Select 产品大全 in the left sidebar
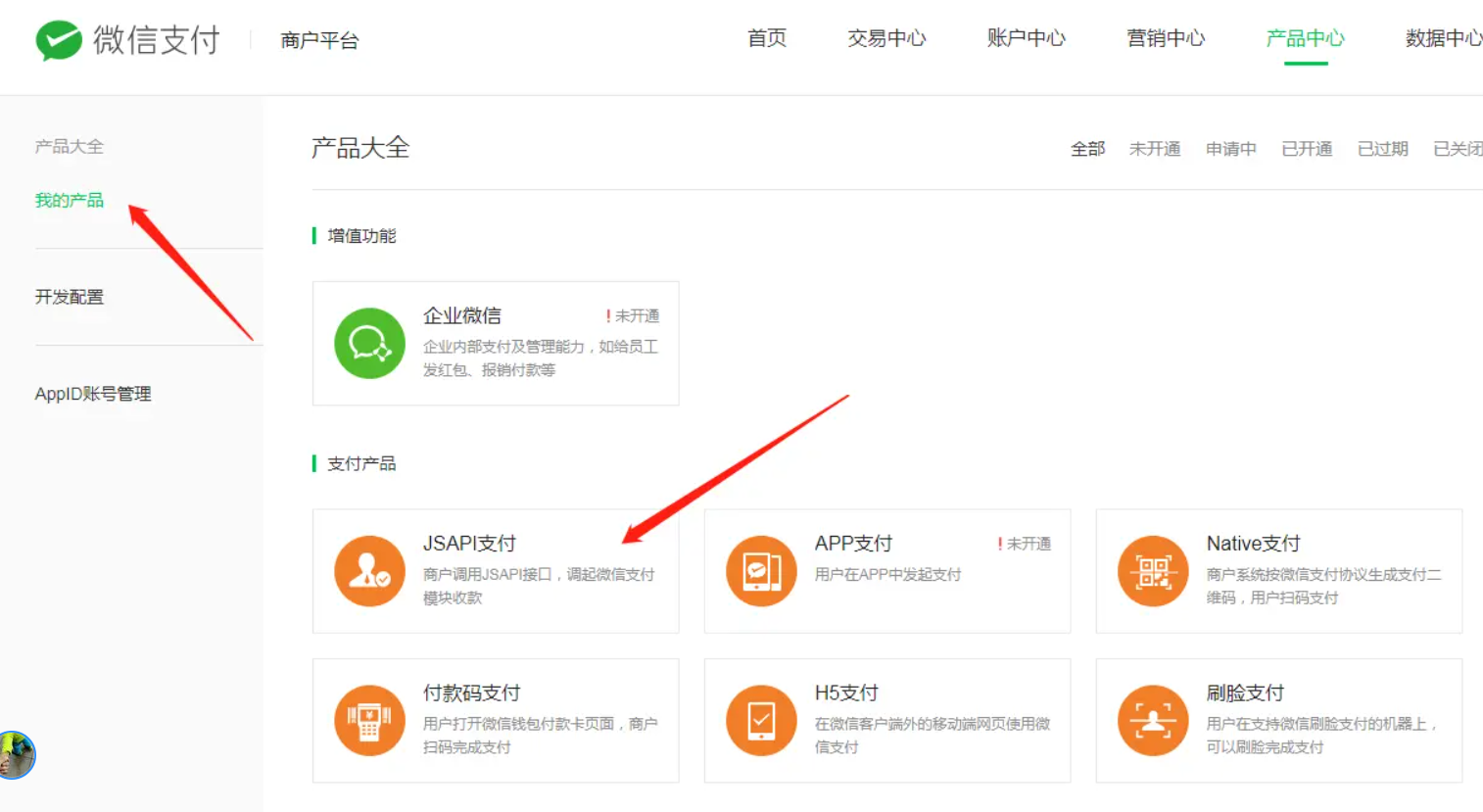 (70, 147)
